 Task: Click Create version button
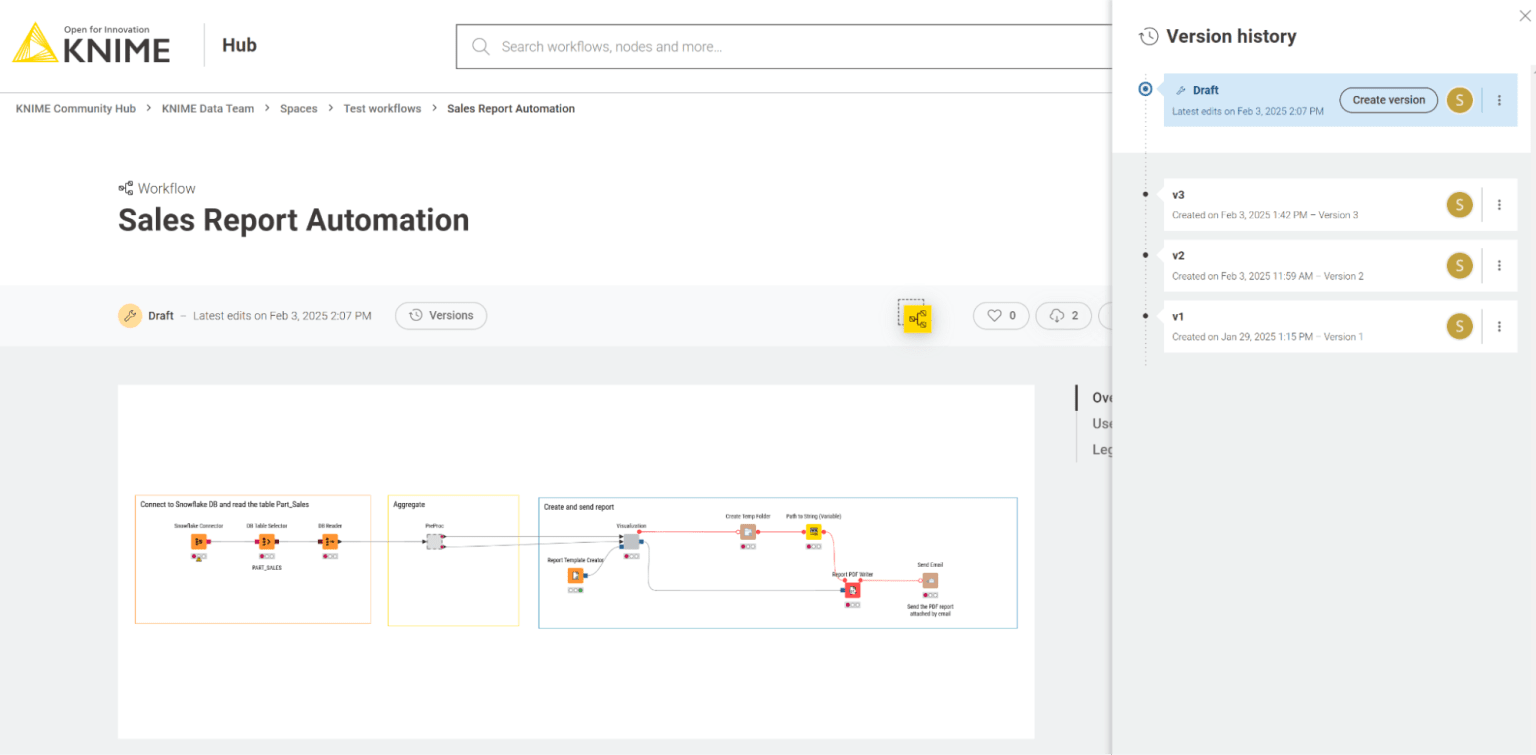pyautogui.click(x=1389, y=100)
